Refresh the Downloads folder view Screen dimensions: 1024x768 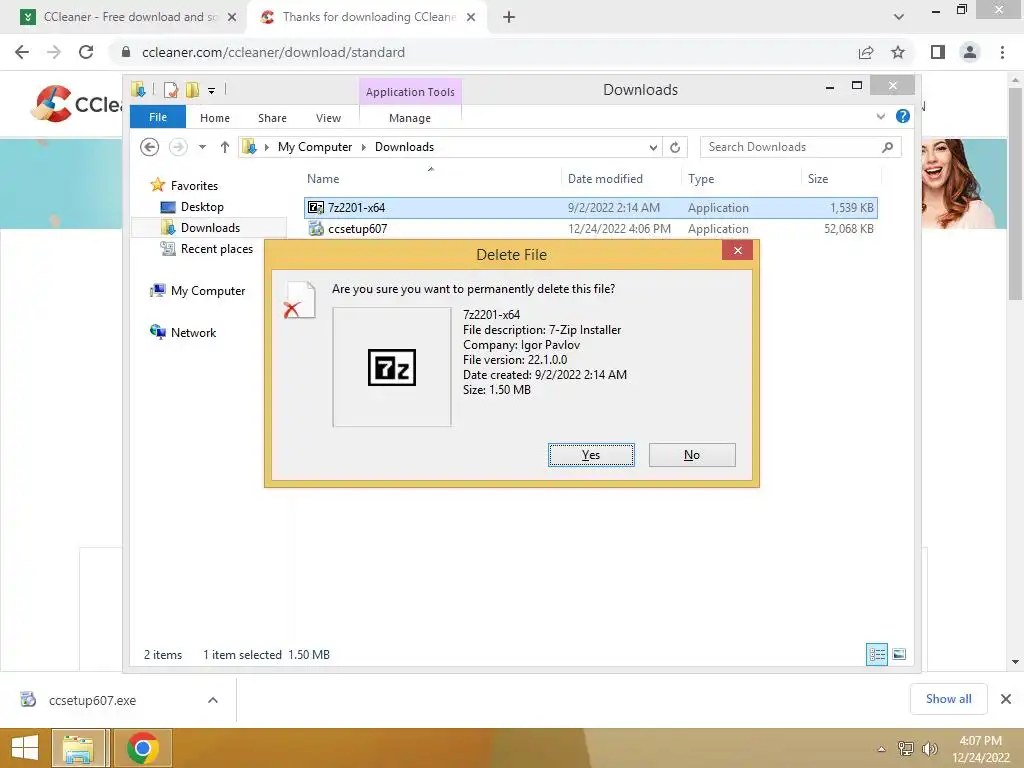[675, 148]
